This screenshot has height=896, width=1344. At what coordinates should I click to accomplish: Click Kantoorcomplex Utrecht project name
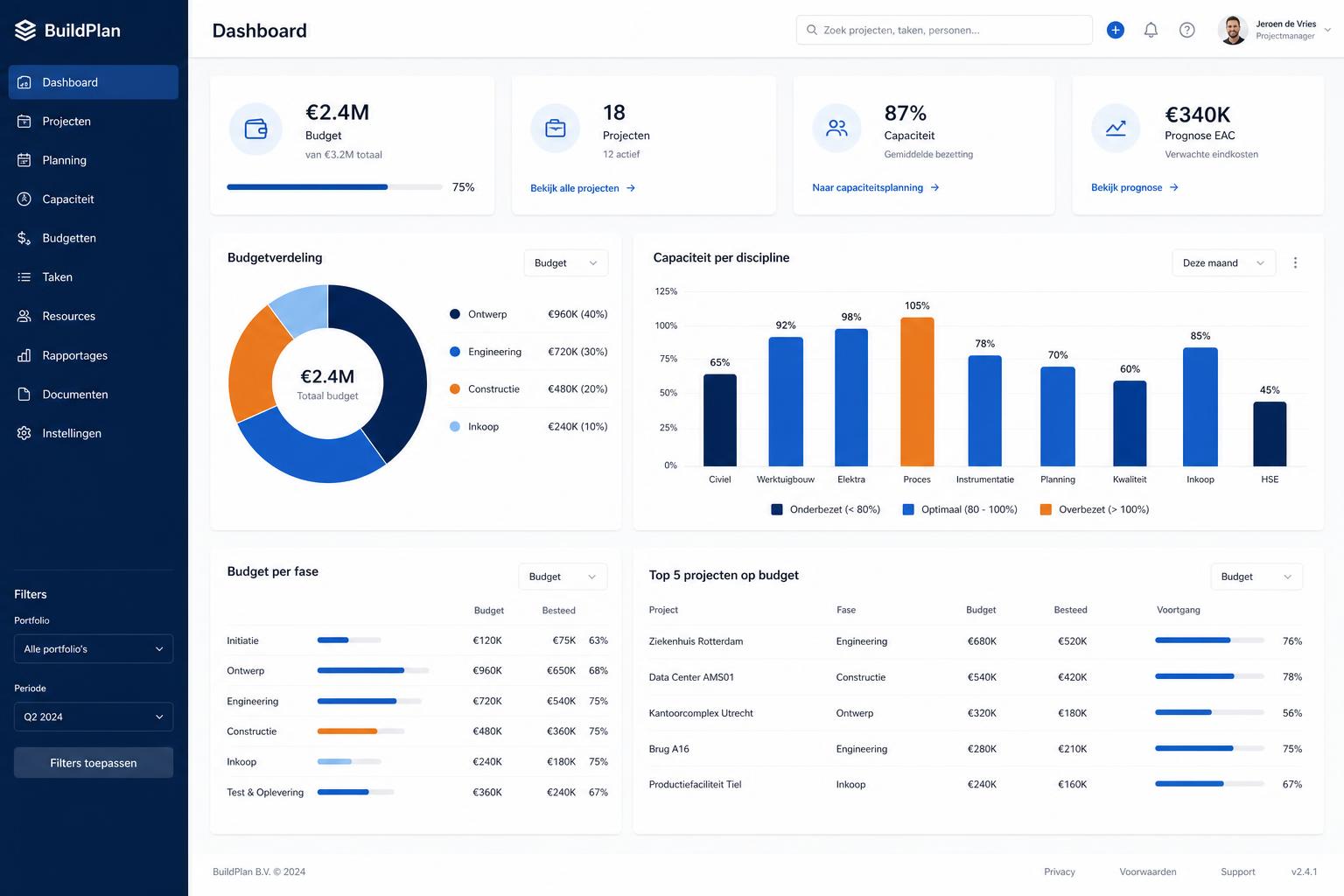point(701,713)
